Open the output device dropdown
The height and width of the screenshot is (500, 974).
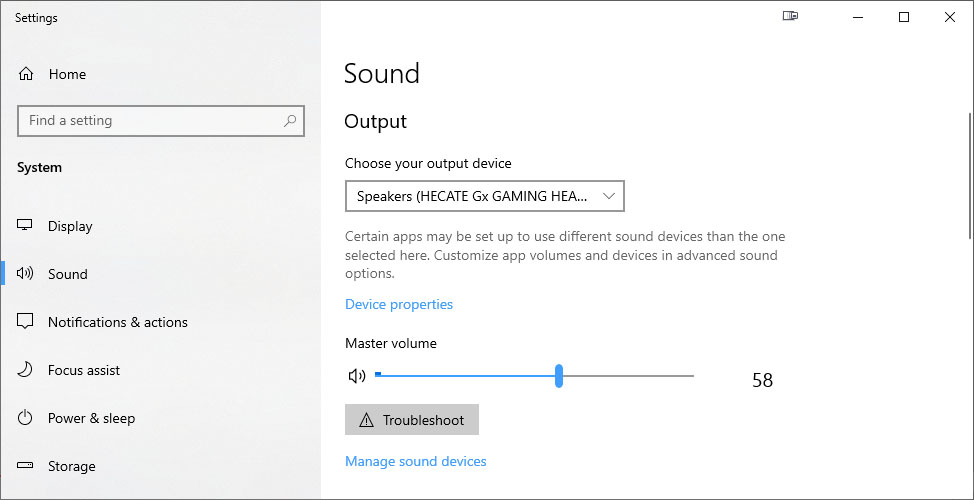pos(485,196)
